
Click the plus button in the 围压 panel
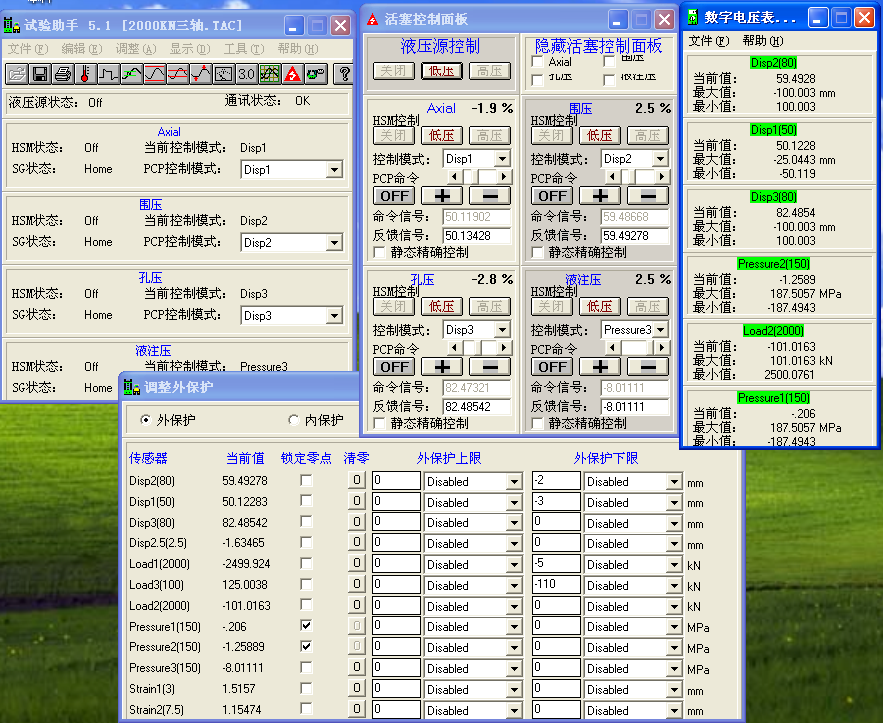[600, 196]
